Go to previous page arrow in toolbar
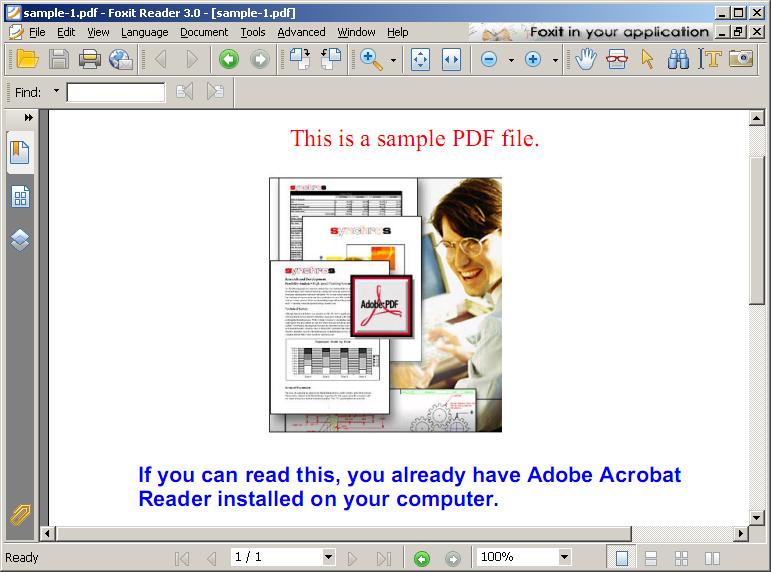The width and height of the screenshot is (771, 572). 160,60
